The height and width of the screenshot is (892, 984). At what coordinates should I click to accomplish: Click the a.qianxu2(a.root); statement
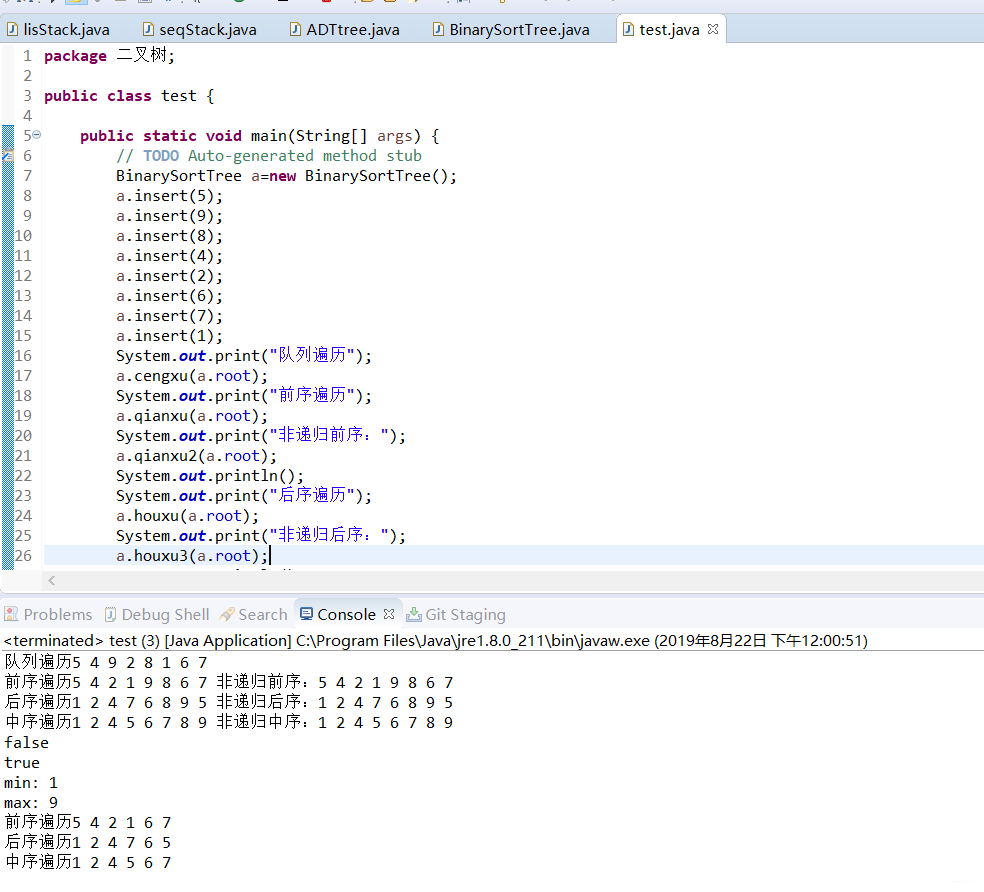[x=196, y=456]
